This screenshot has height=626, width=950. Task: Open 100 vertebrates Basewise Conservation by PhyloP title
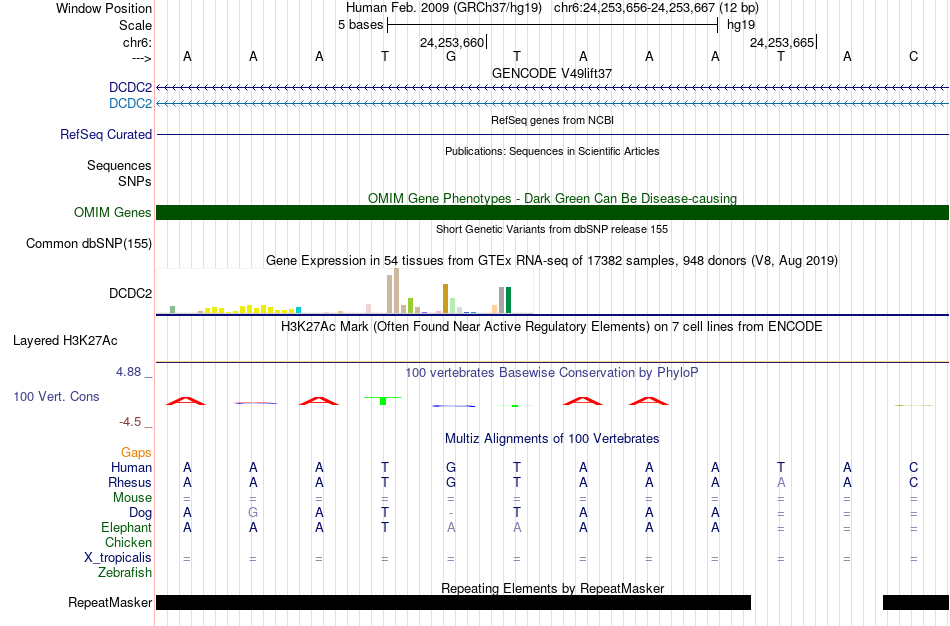pos(552,373)
